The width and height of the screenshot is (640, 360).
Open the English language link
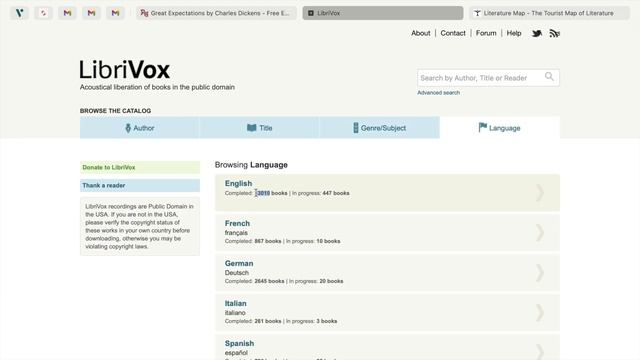pyautogui.click(x=238, y=183)
